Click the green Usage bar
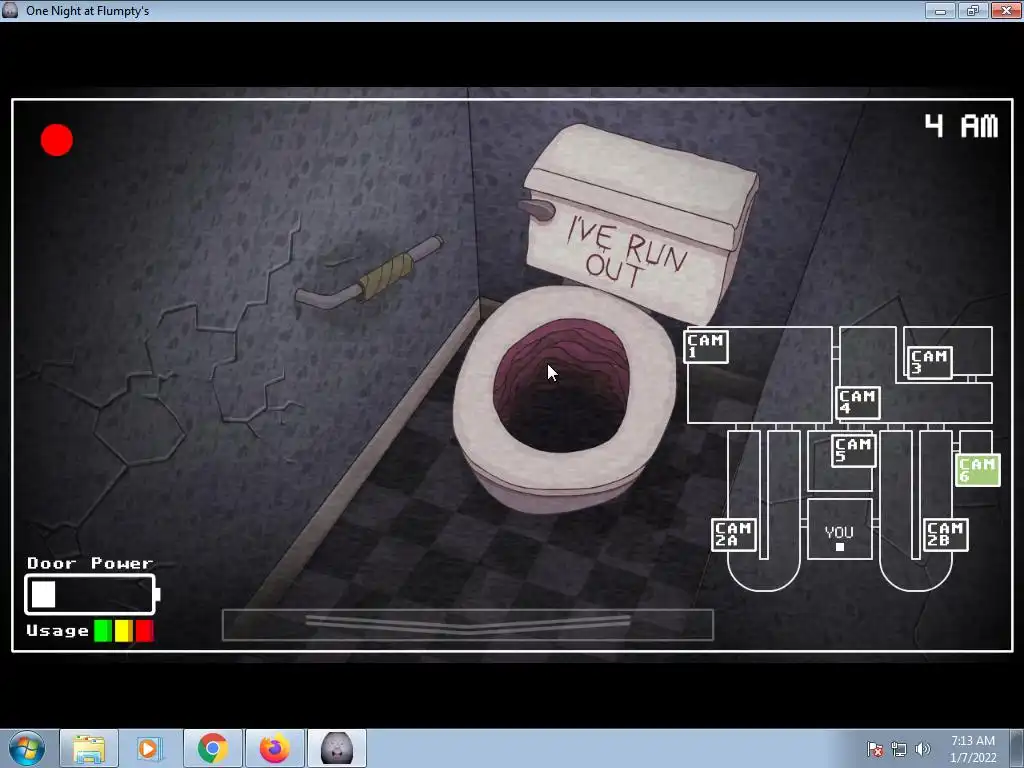Image resolution: width=1024 pixels, height=768 pixels. click(x=103, y=631)
